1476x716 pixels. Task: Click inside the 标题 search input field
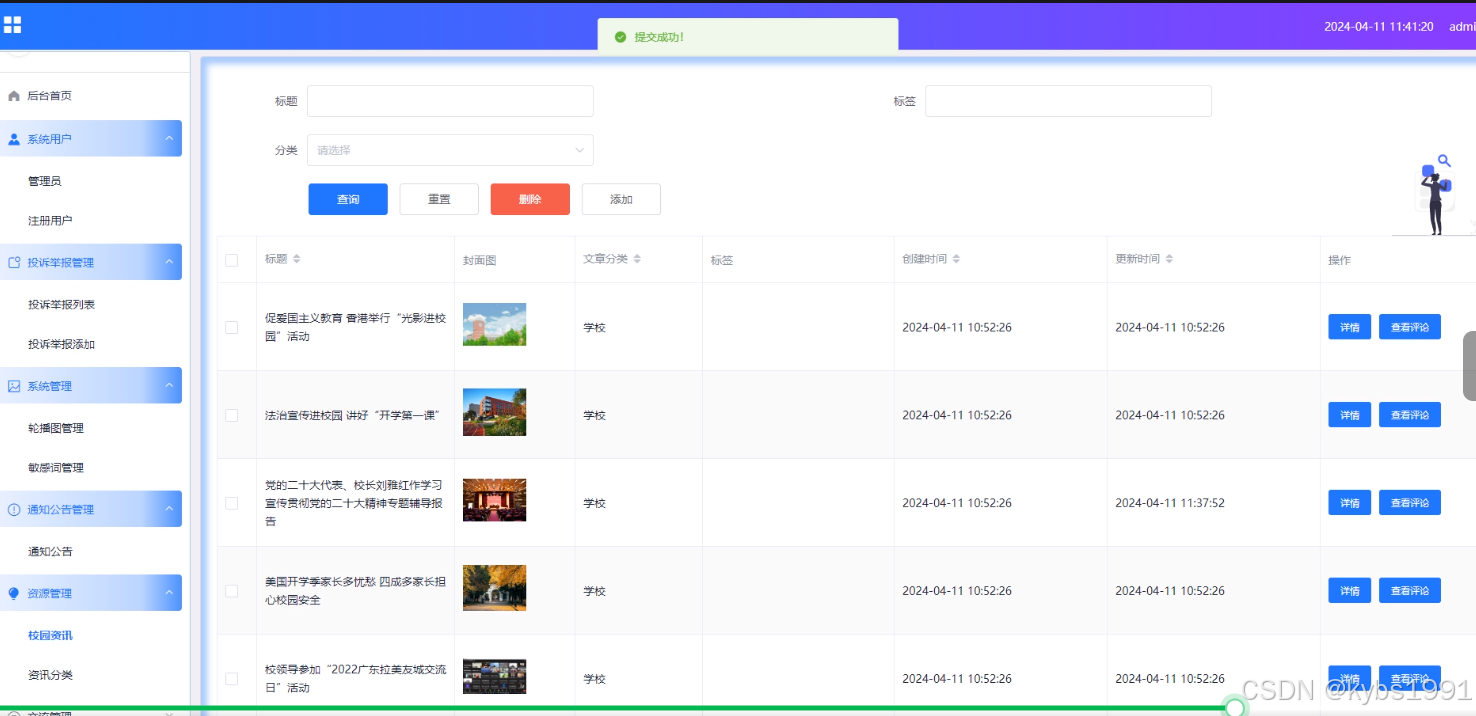pyautogui.click(x=450, y=101)
